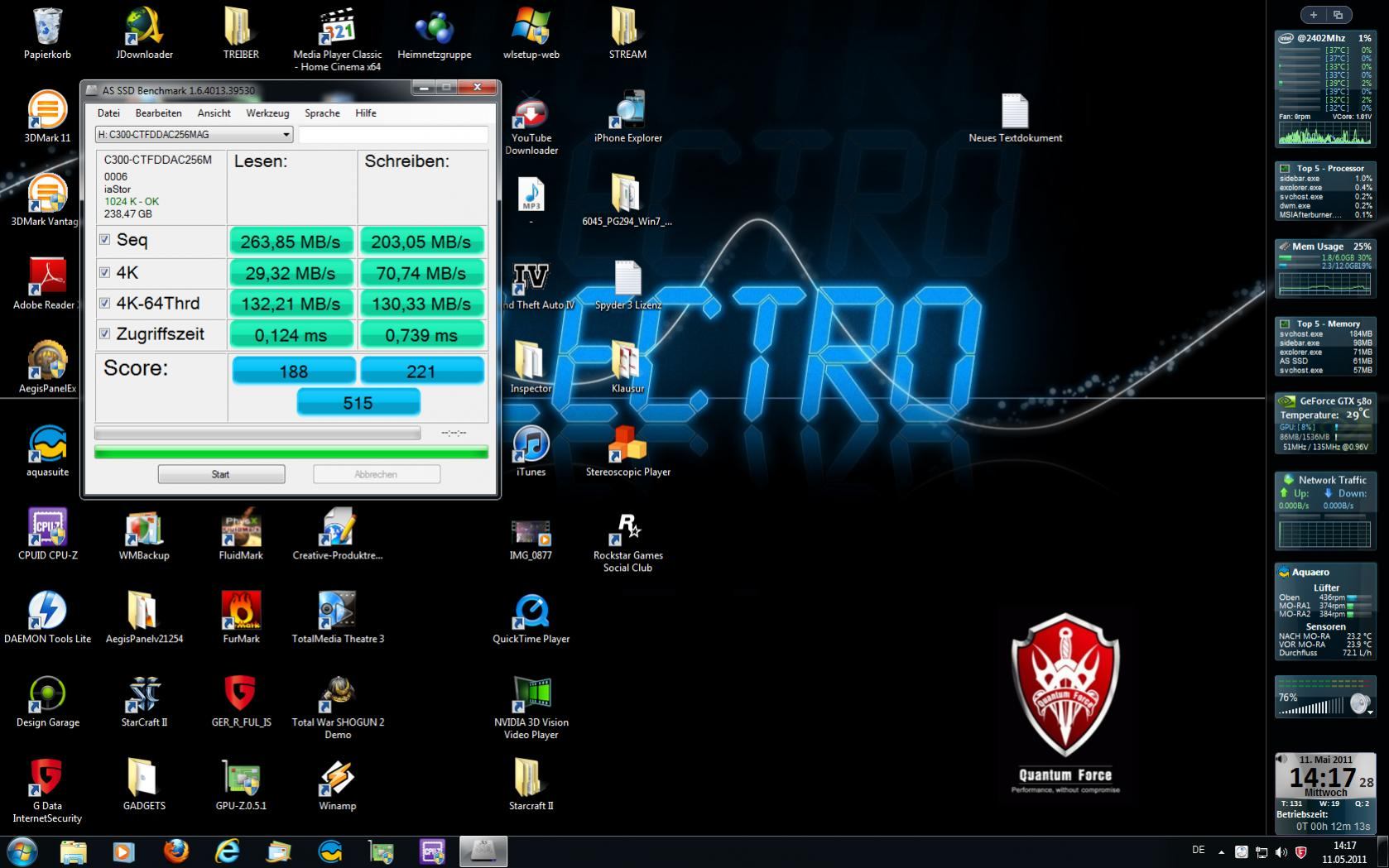Launch Media Player Classic Home Cinema

[338, 39]
